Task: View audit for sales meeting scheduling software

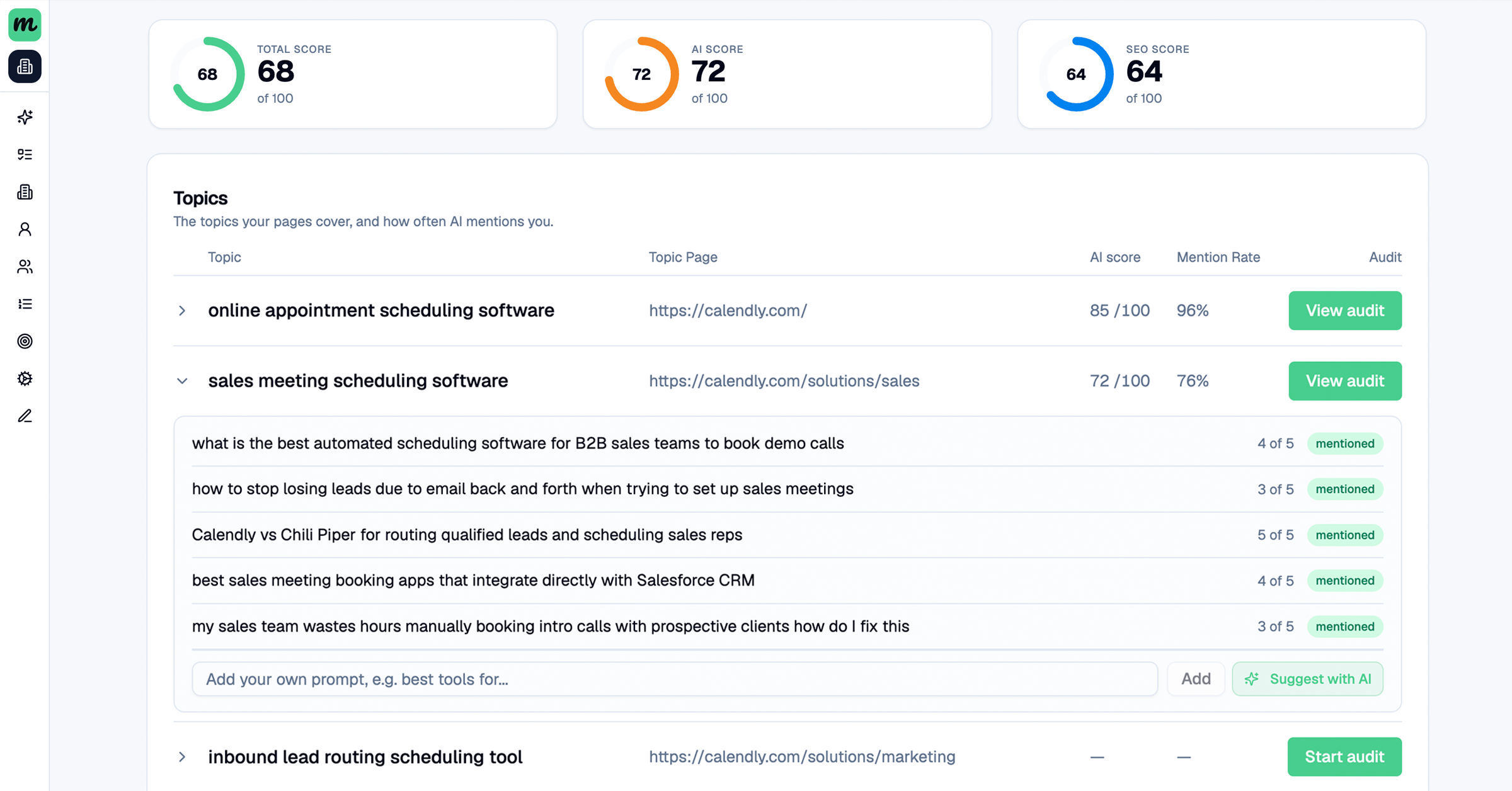Action: coord(1345,381)
